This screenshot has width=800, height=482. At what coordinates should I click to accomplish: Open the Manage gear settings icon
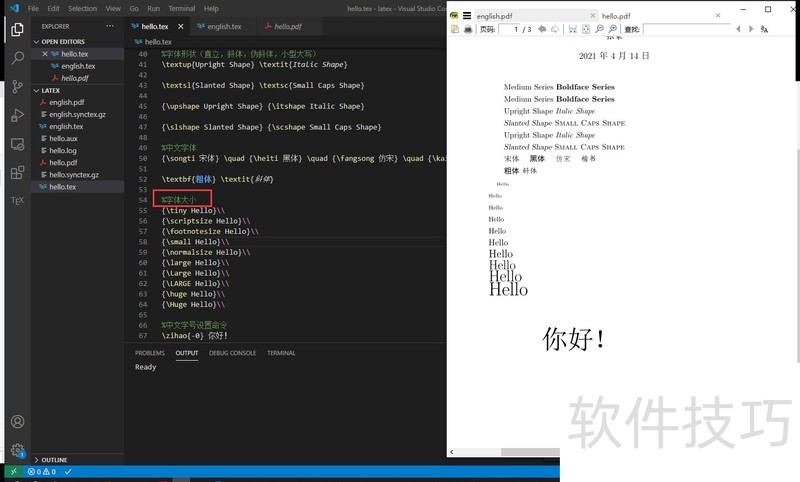tap(17, 451)
